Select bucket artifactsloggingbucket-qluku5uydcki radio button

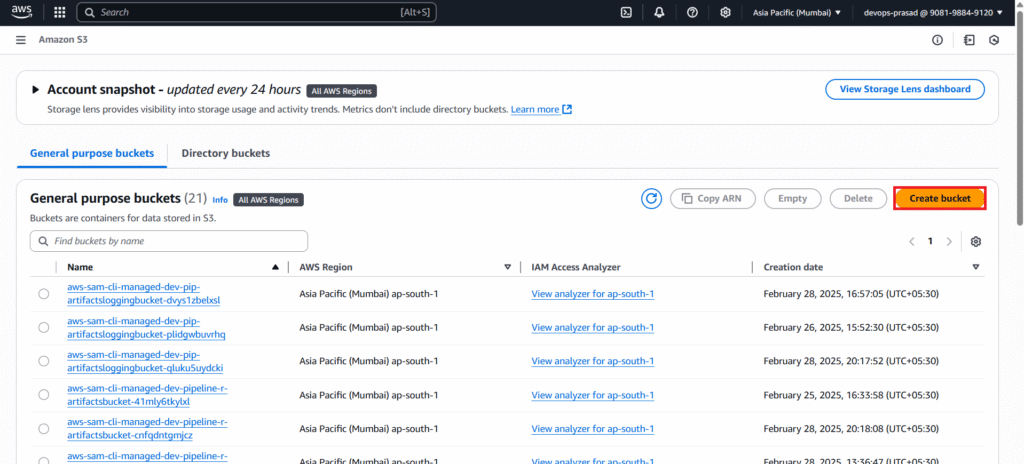click(44, 361)
